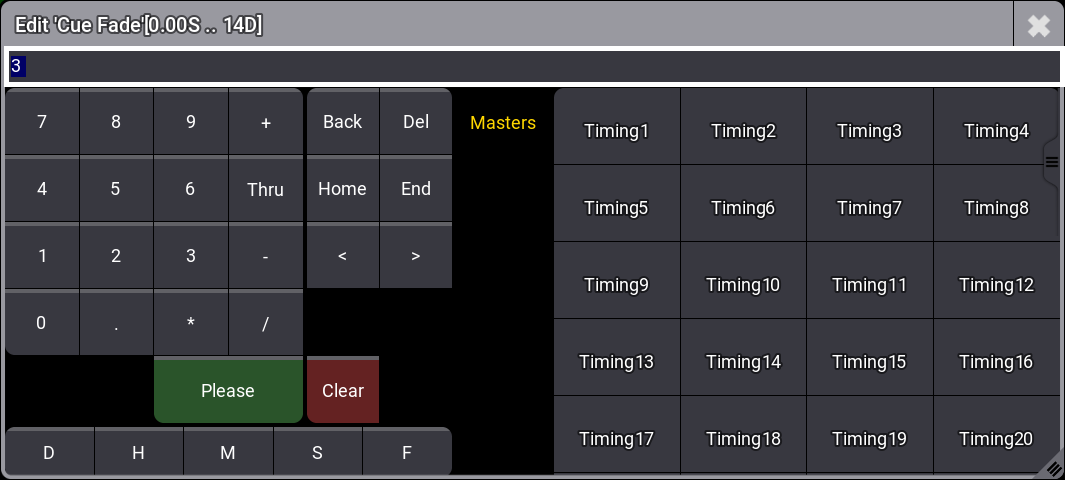This screenshot has height=480, width=1065.
Task: Tap the decimal point key
Action: [x=116, y=323]
